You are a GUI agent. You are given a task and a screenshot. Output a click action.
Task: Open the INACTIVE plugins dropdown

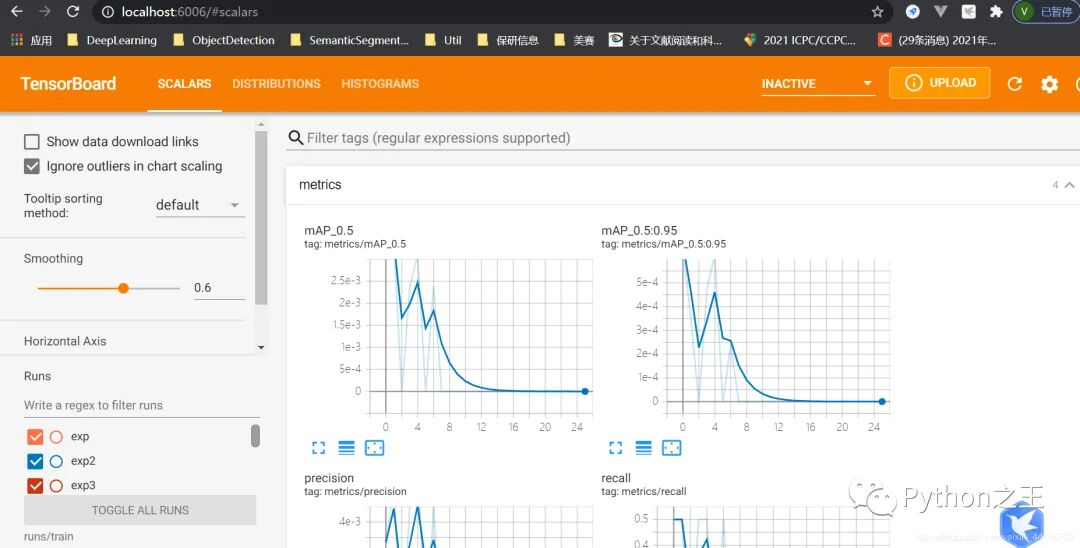click(818, 83)
